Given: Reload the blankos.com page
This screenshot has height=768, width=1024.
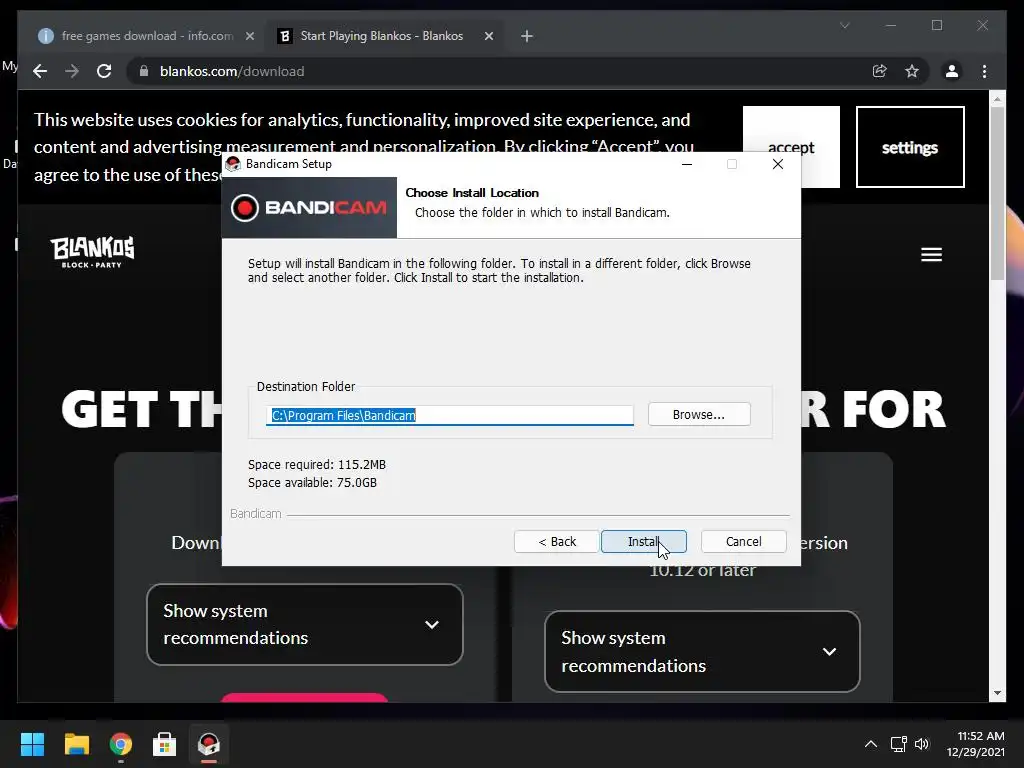Looking at the screenshot, I should point(104,71).
